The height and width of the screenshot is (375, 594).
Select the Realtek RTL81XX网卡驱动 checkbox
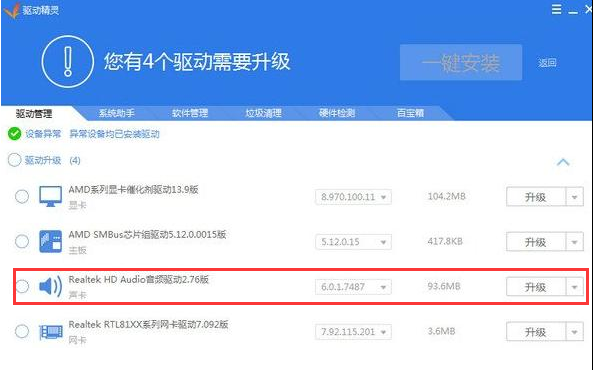click(22, 331)
